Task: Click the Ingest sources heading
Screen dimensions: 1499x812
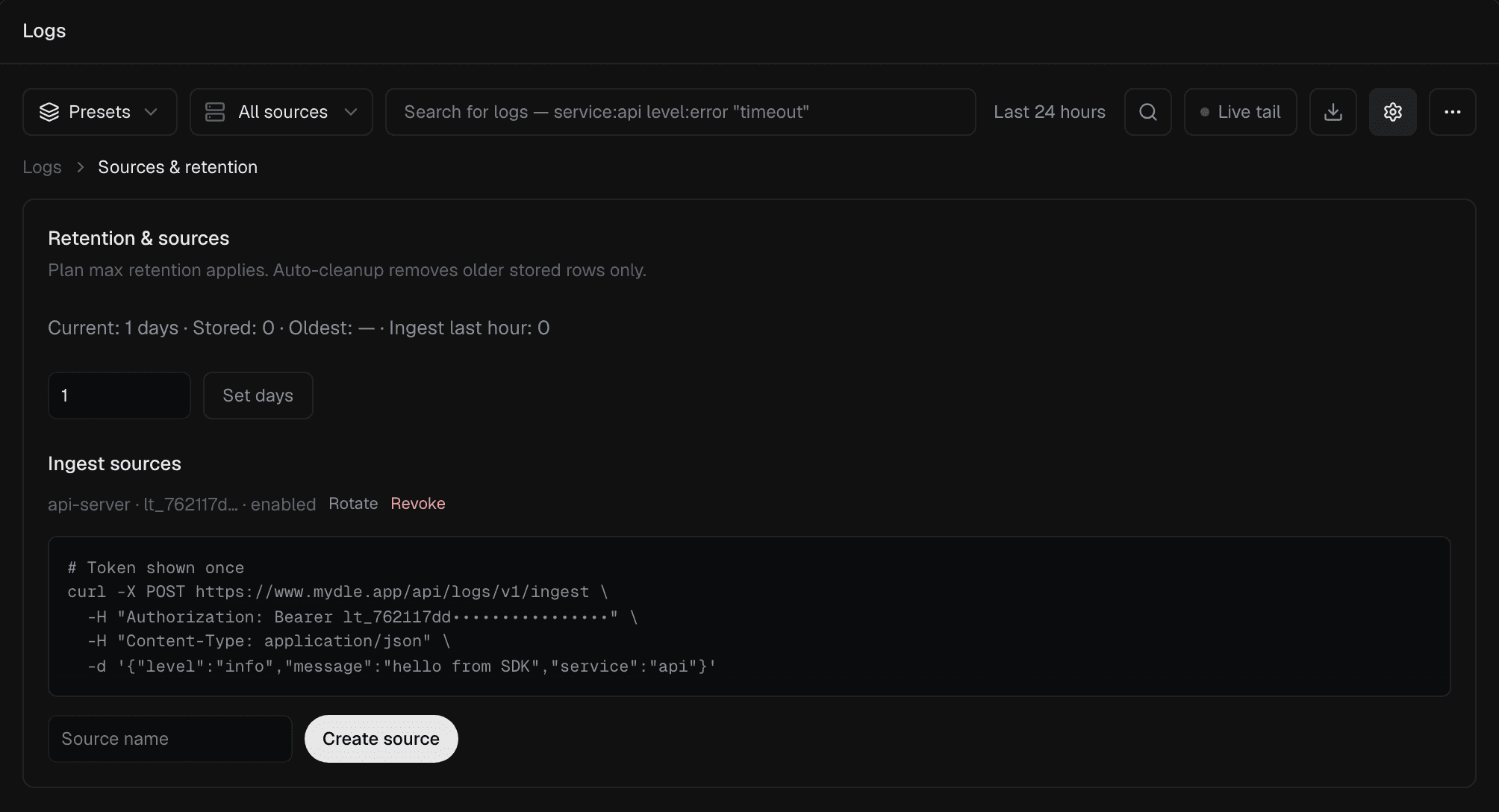Action: (114, 463)
